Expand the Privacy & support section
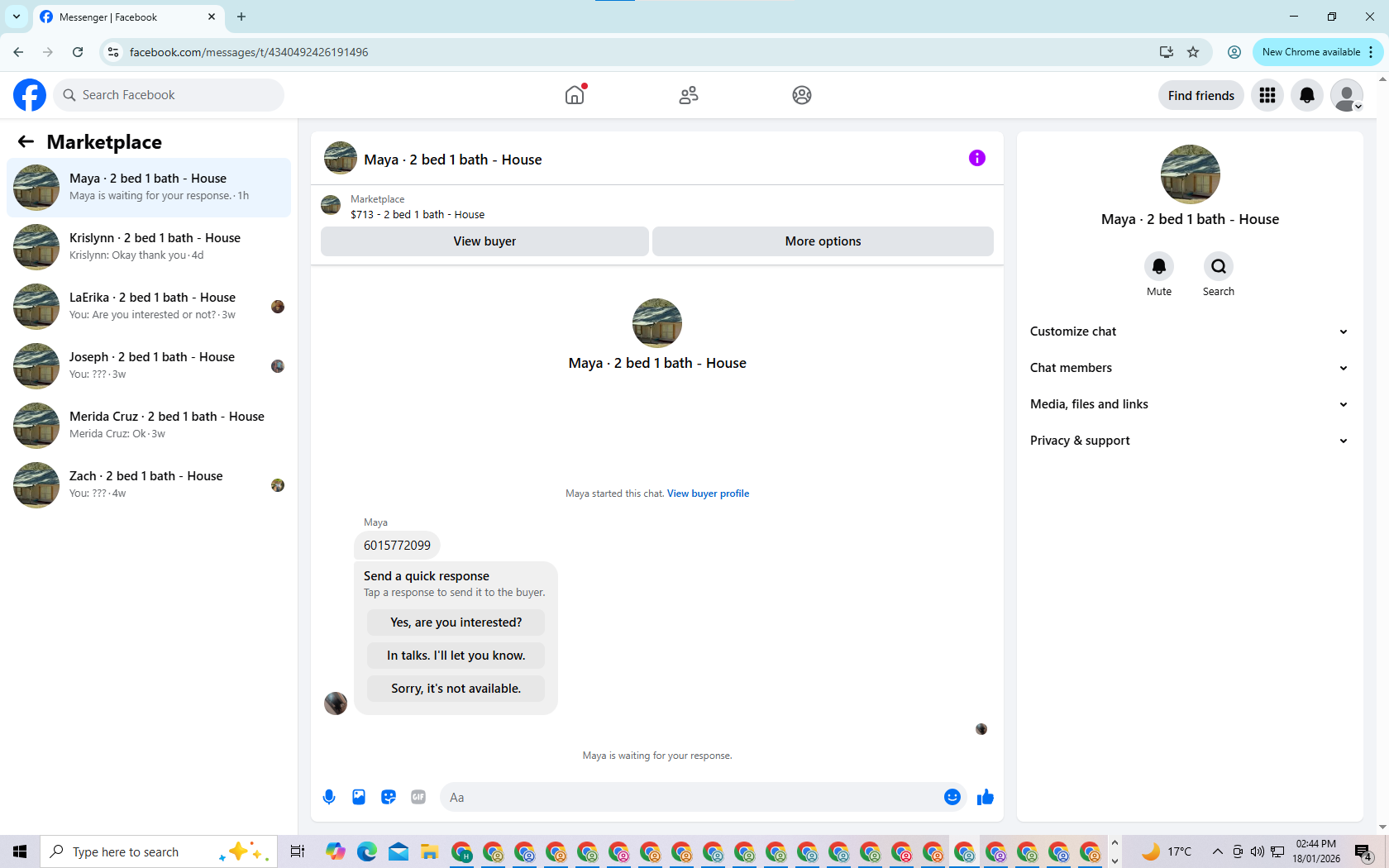Screen dimensions: 1389x868 (1190, 441)
